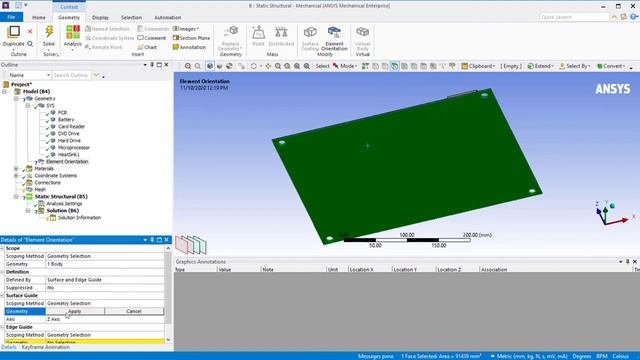Switch to the Display ribbon tab
This screenshot has width=640, height=360.
pyautogui.click(x=100, y=18)
